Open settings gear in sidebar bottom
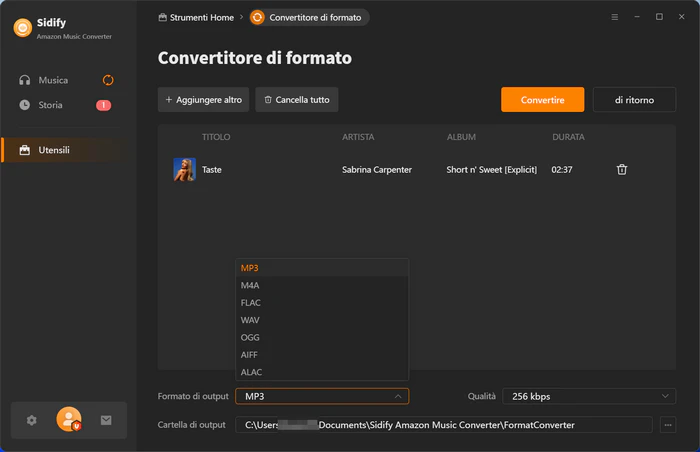This screenshot has width=700, height=452. pyautogui.click(x=31, y=420)
